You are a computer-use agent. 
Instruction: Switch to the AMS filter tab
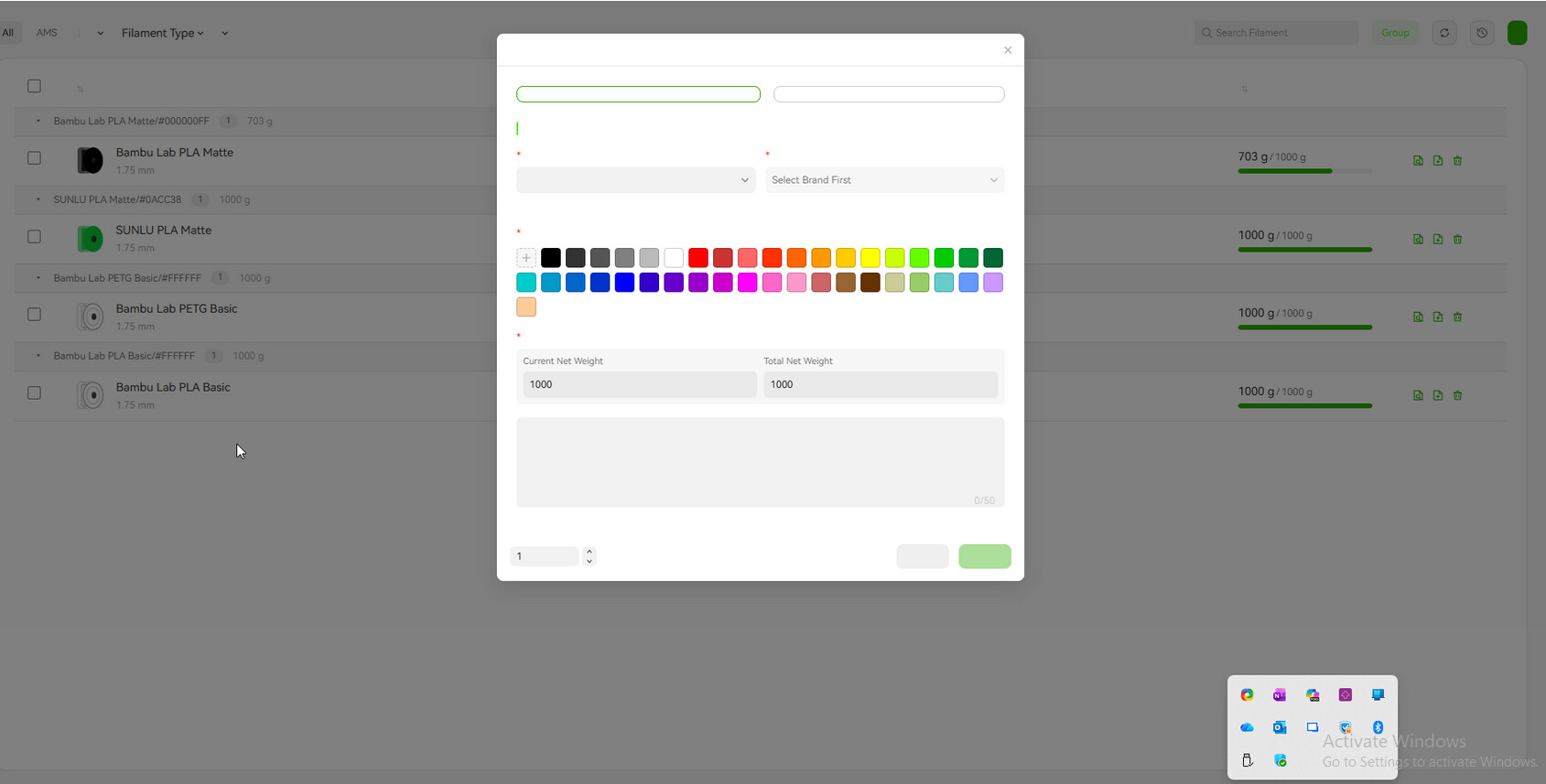pyautogui.click(x=47, y=33)
